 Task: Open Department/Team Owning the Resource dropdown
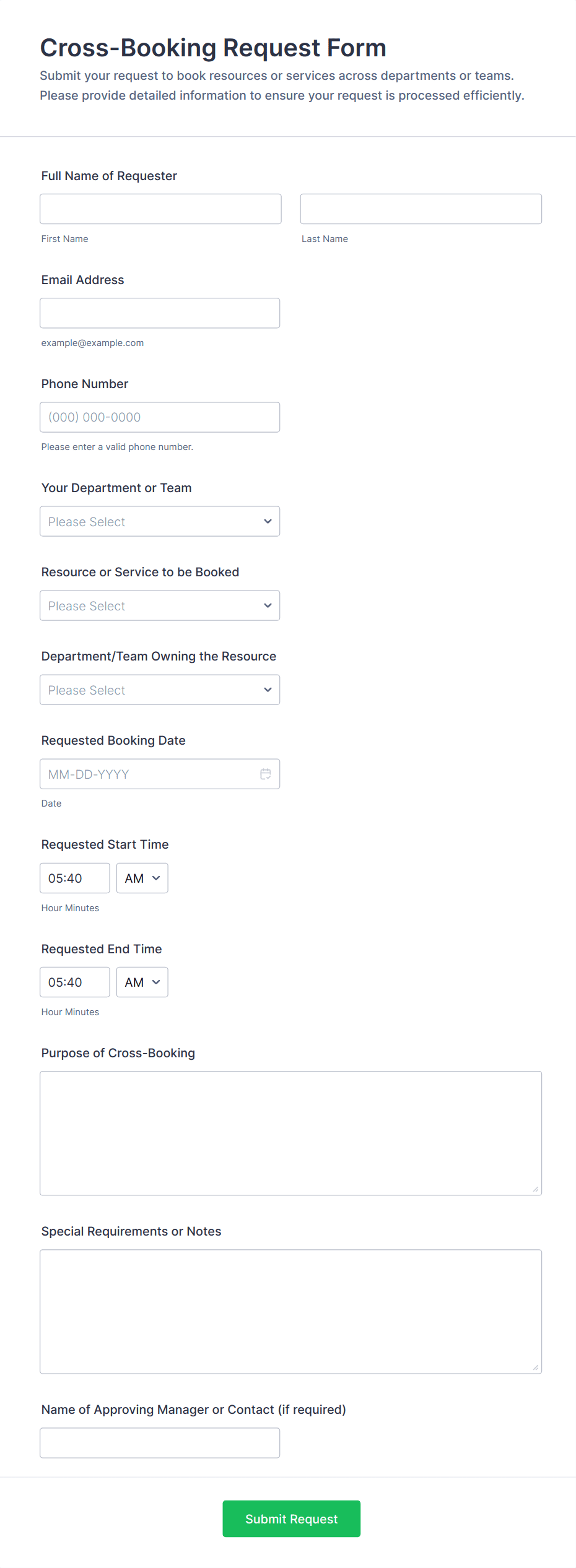tap(160, 690)
